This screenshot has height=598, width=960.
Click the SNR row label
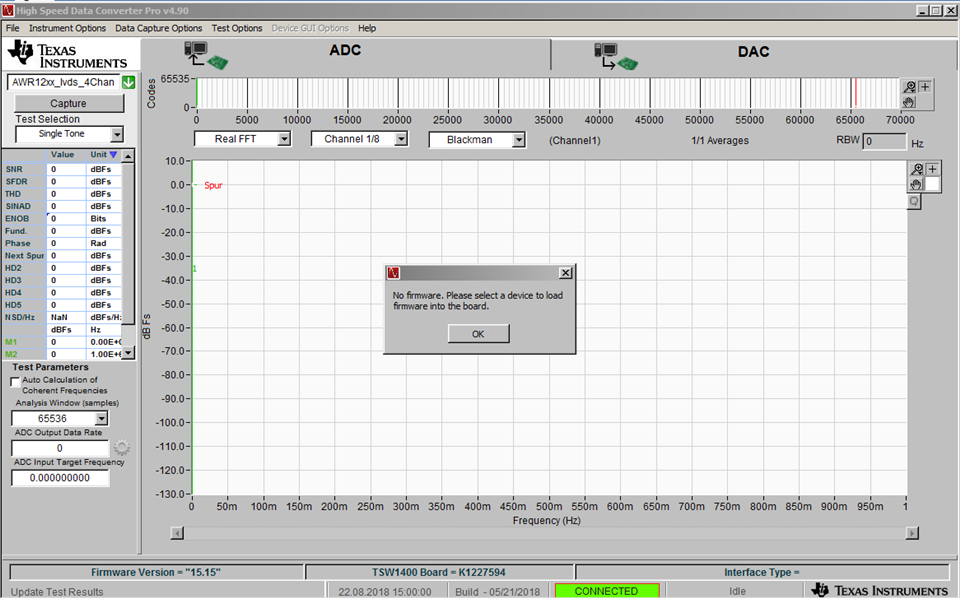[14, 169]
